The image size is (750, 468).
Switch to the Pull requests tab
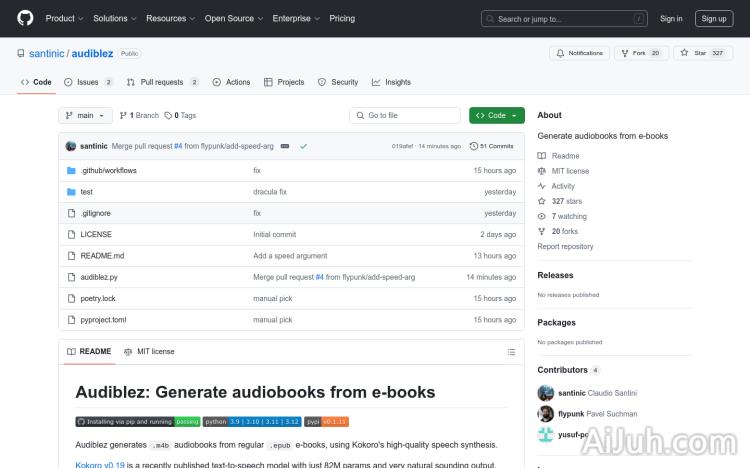click(x=163, y=82)
